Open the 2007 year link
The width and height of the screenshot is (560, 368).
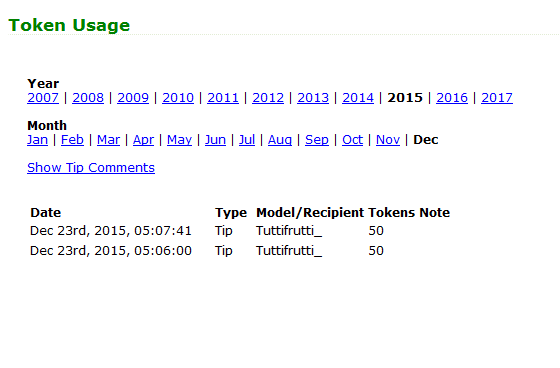point(43,98)
